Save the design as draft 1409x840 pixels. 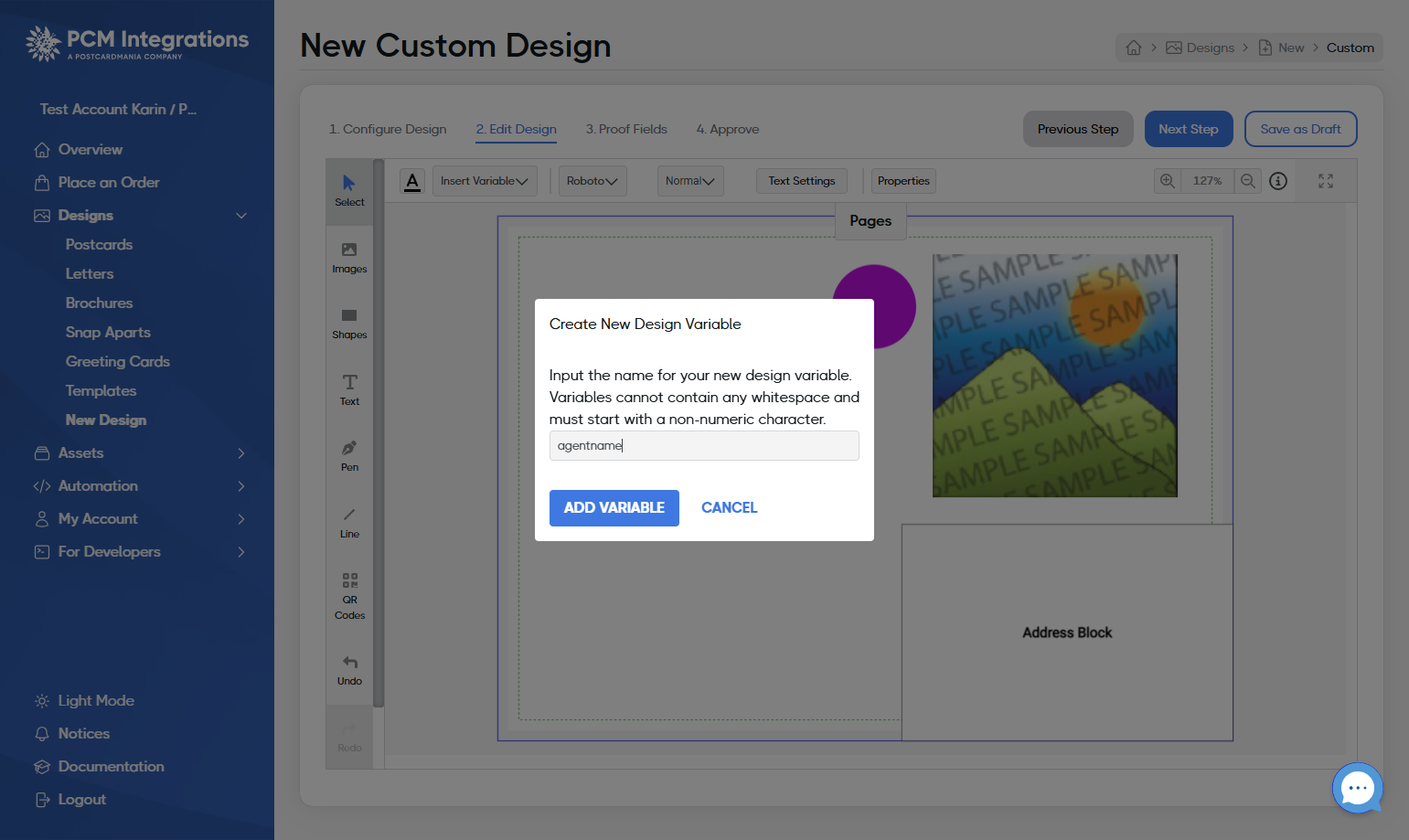[x=1301, y=129]
